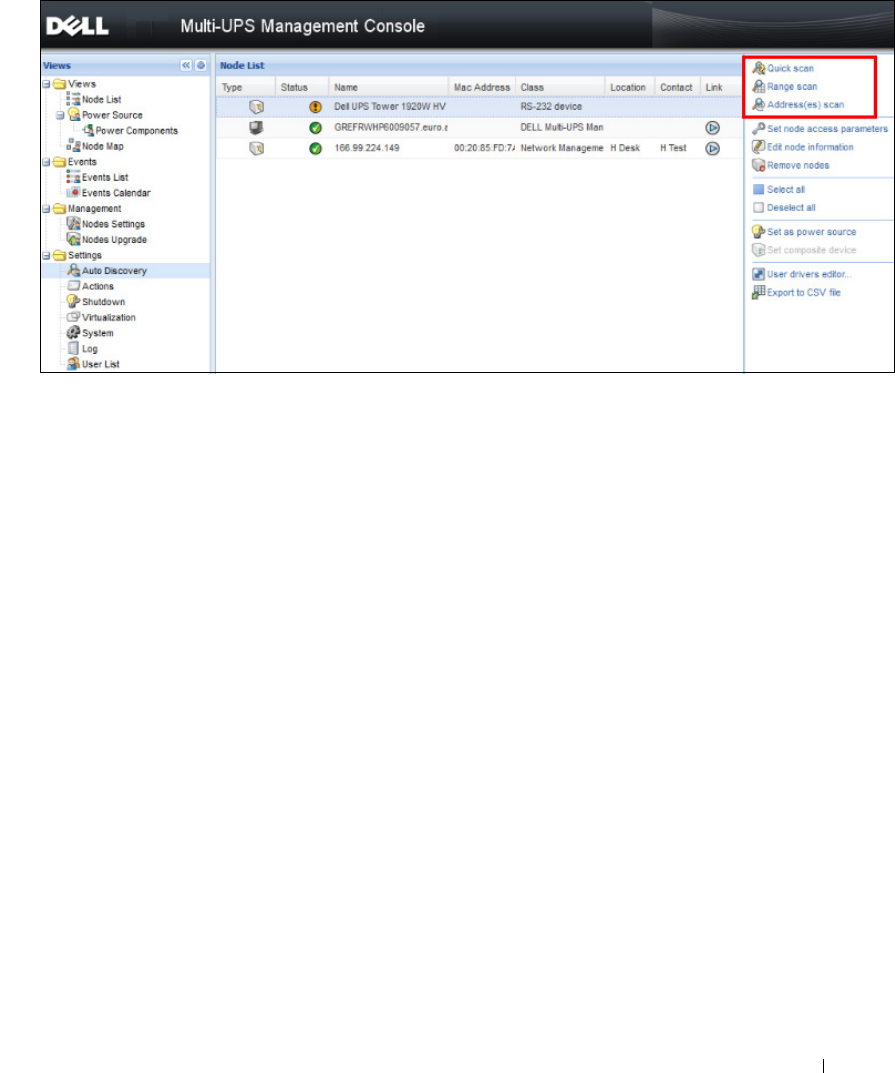Open Nodes Upgrade

(114, 240)
